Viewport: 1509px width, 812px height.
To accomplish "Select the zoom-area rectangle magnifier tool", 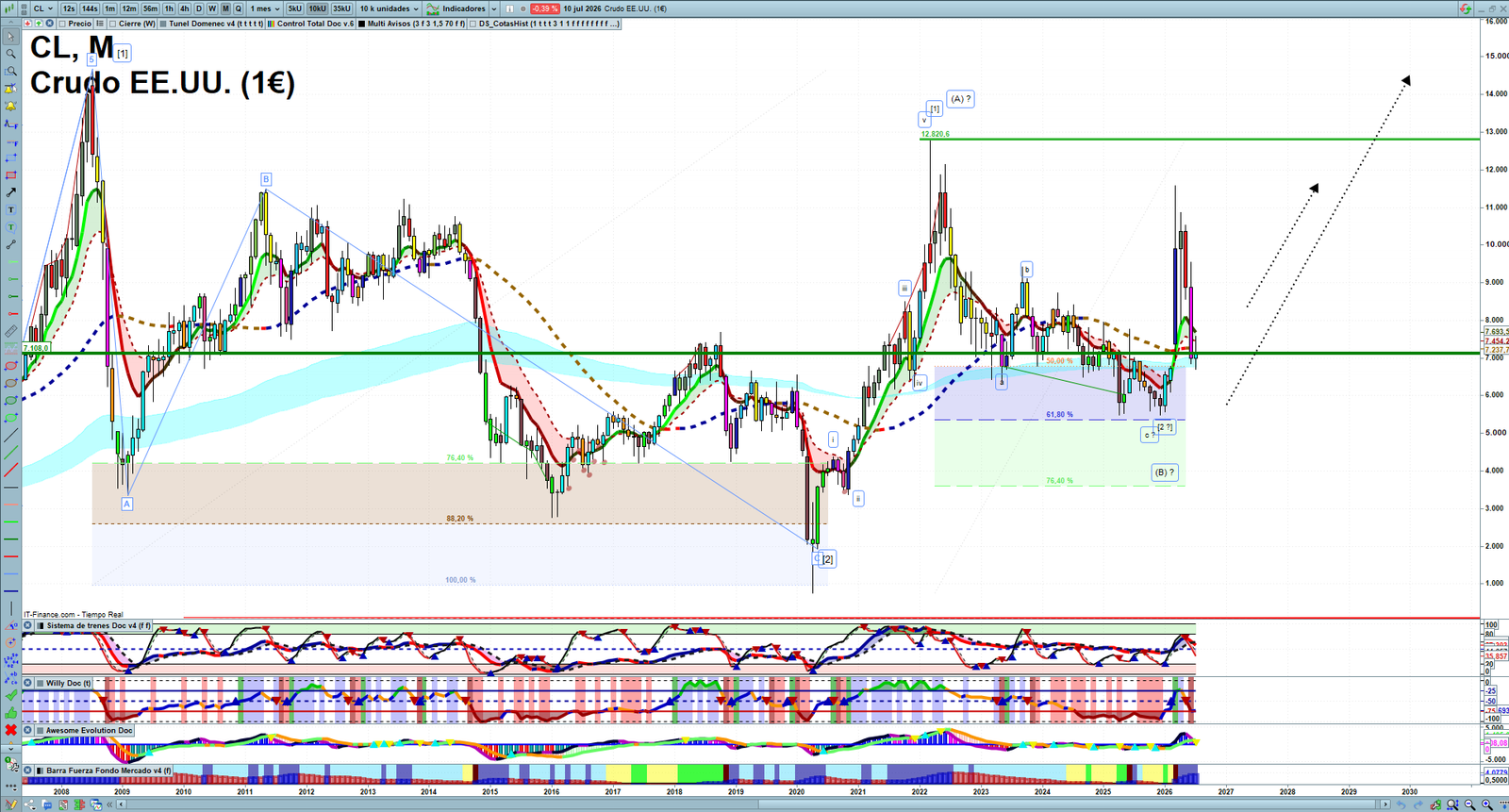I will (10, 71).
